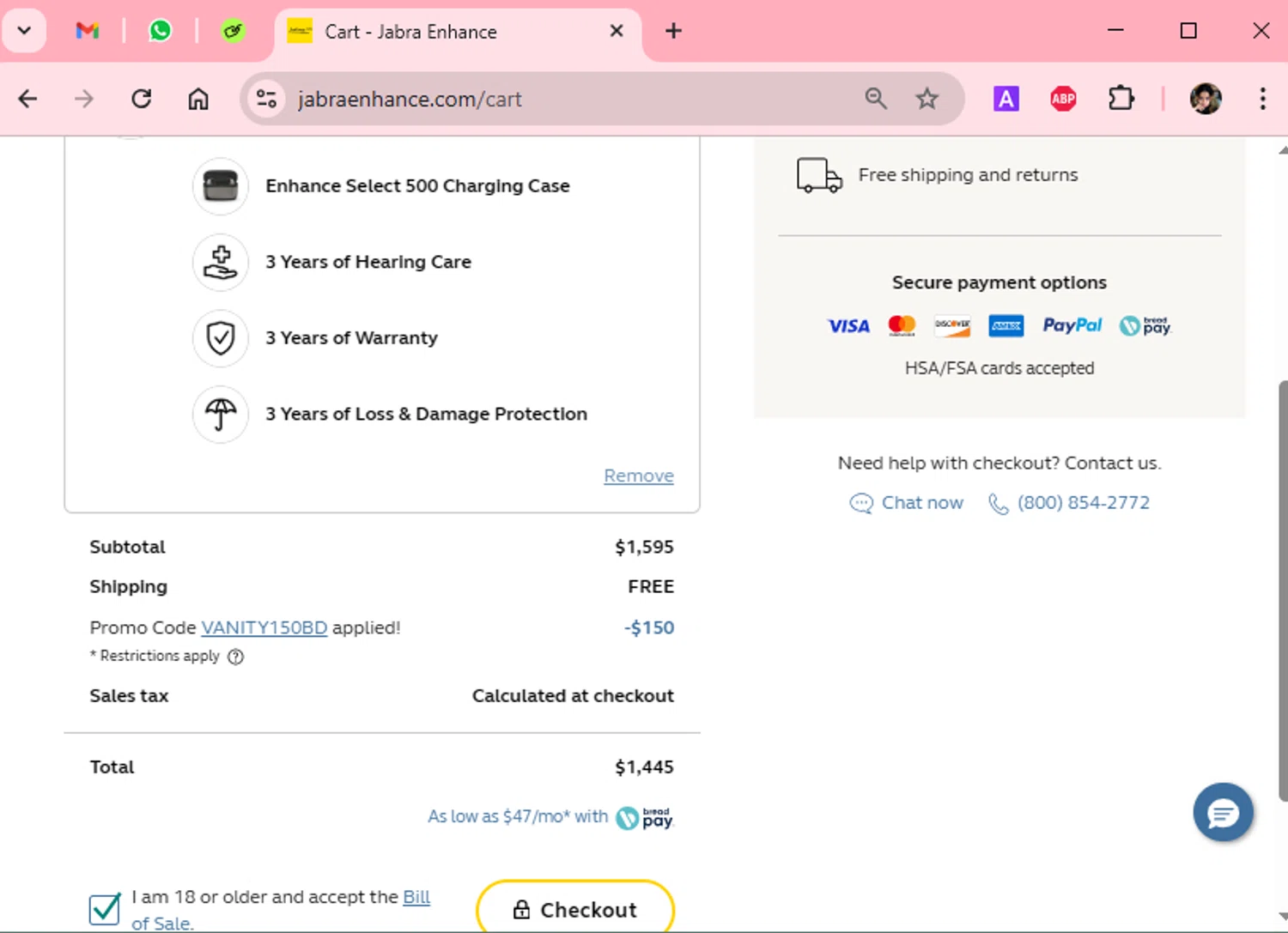Screen dimensions: 1288x933
Task: Click the Visa payment logo
Action: coord(848,326)
